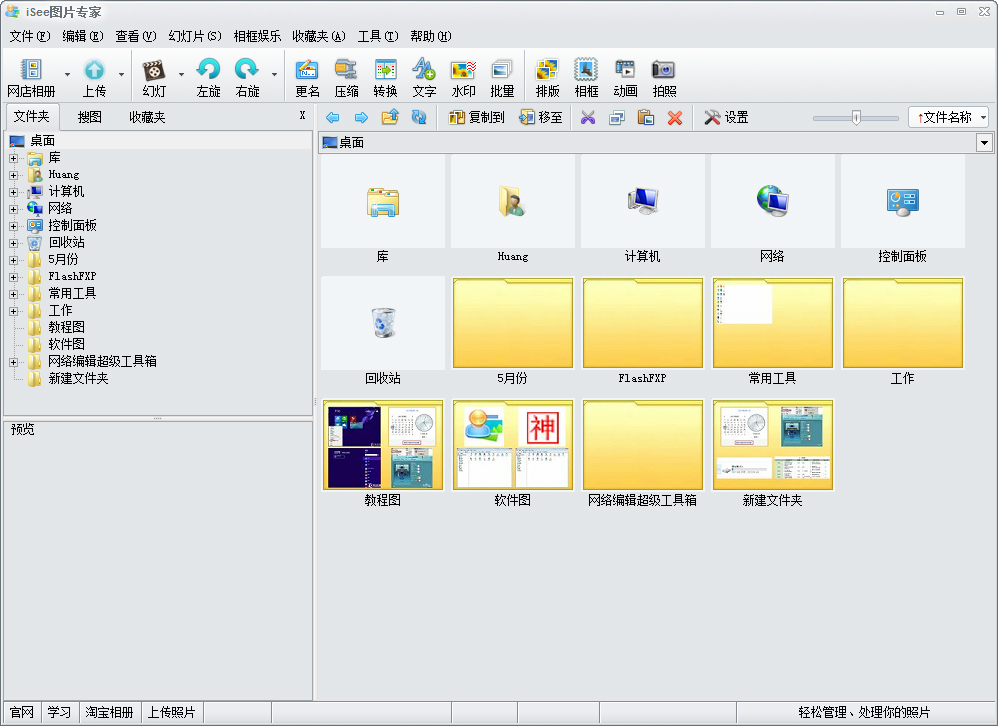
Task: Select the 软件图 folder thumbnail
Action: point(512,445)
